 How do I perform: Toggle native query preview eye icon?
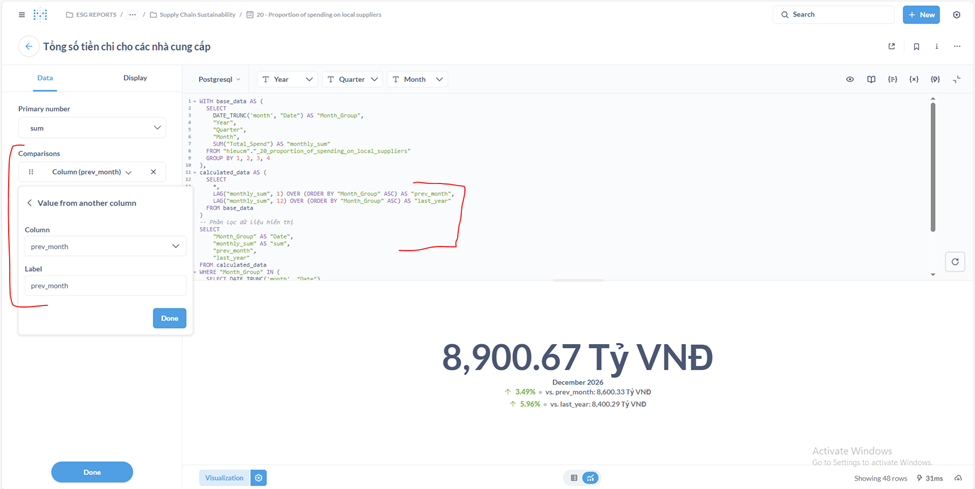850,79
